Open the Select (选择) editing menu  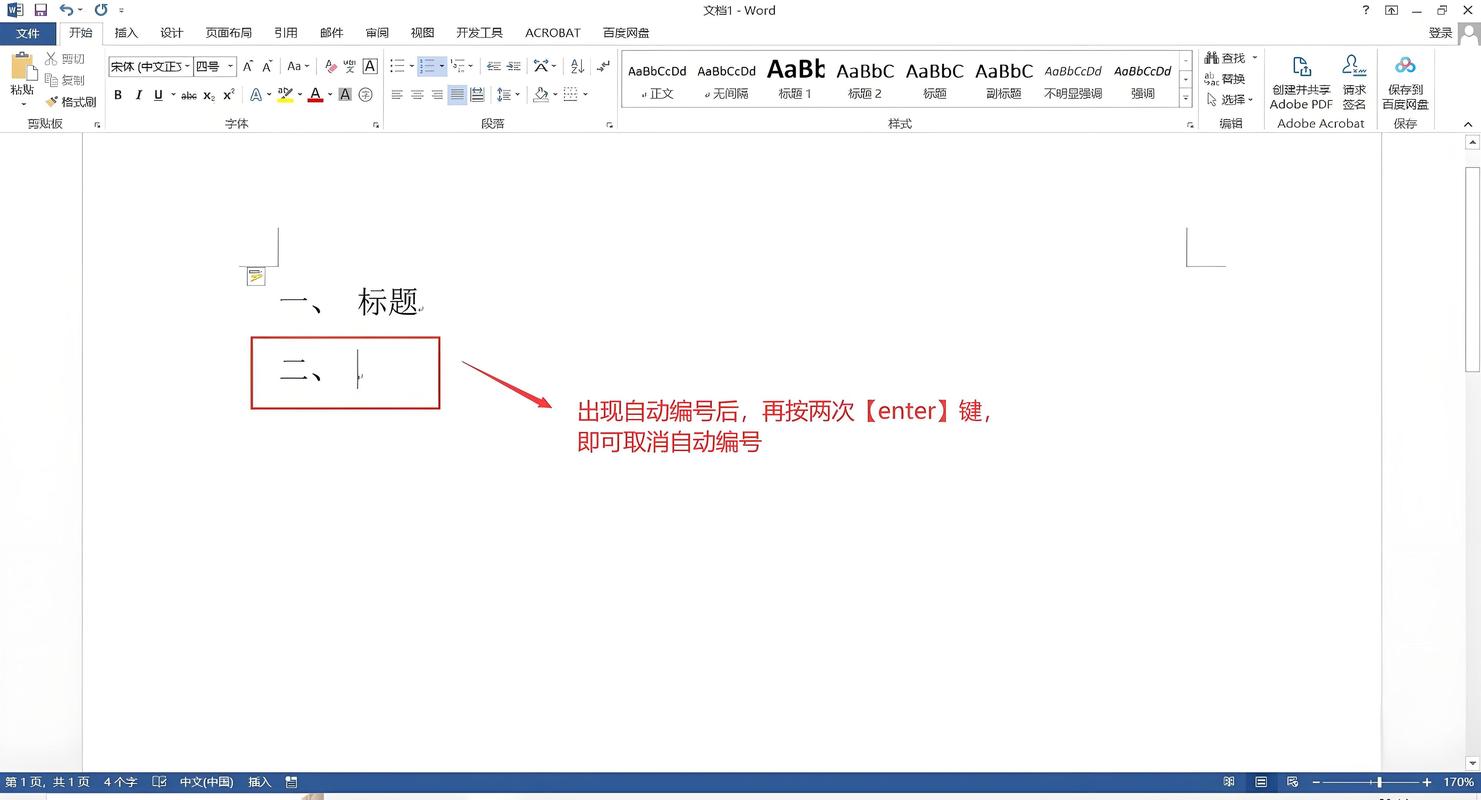(x=1231, y=100)
